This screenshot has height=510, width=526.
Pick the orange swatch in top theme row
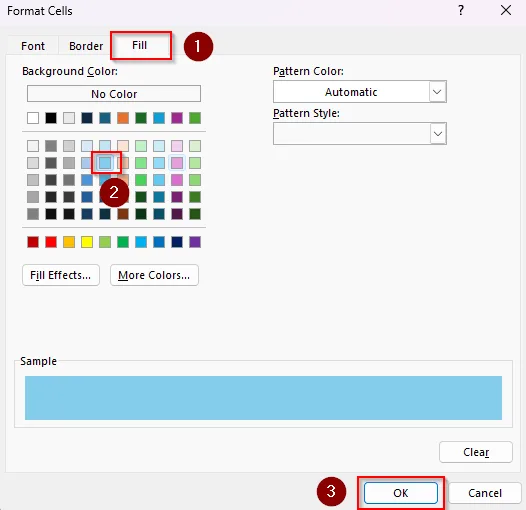(x=123, y=118)
